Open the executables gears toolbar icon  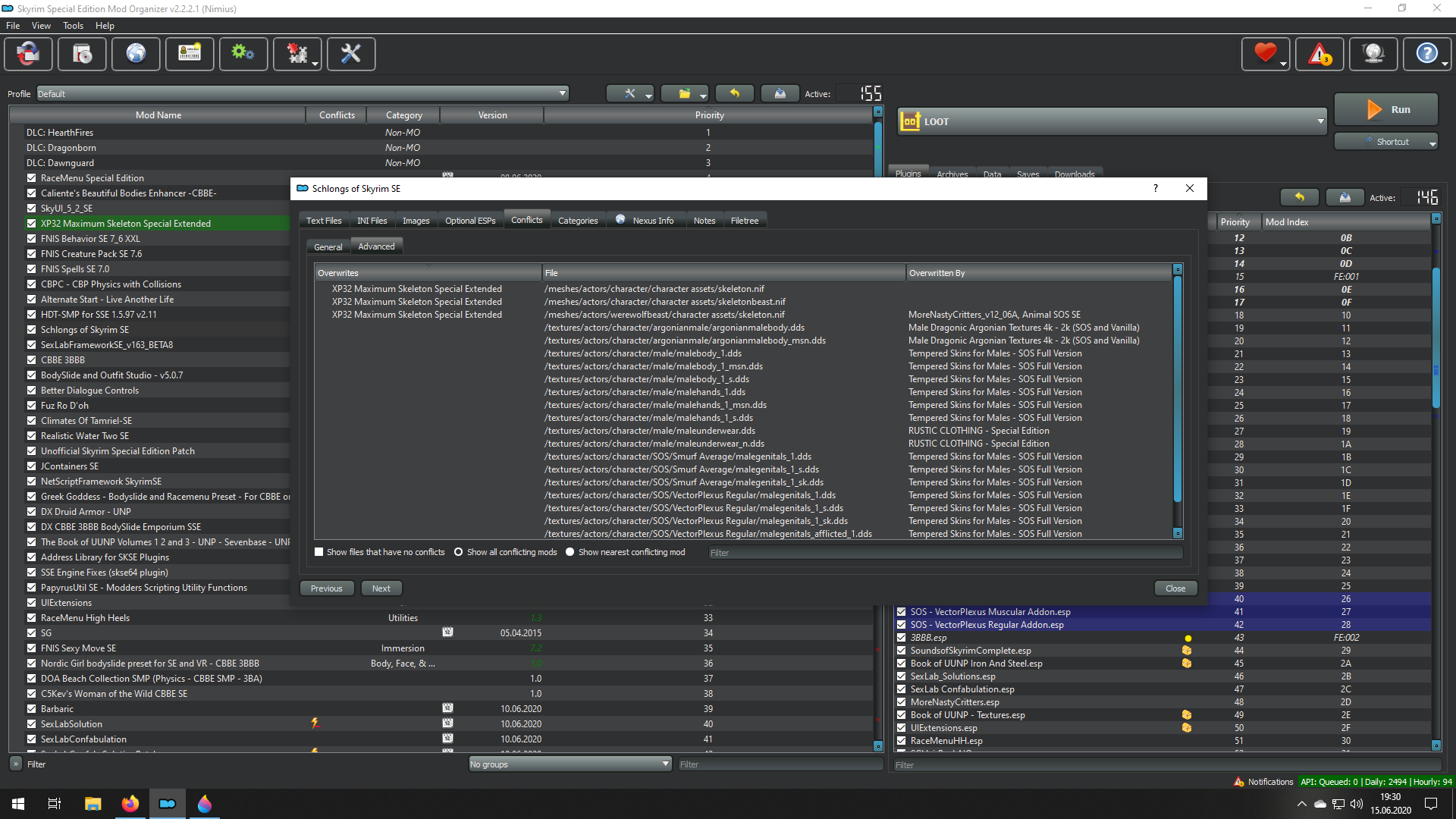coord(243,54)
